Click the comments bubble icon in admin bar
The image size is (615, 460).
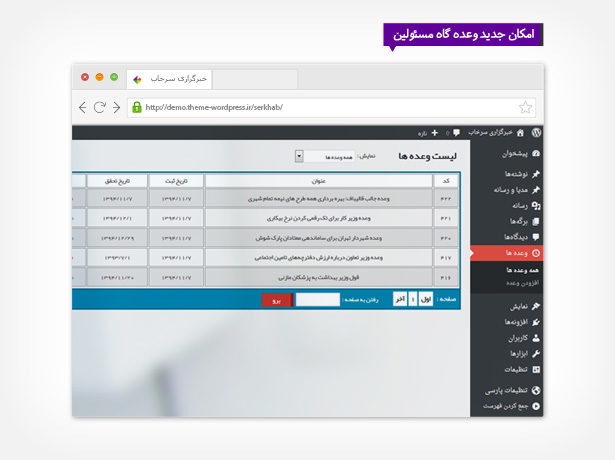tap(456, 132)
